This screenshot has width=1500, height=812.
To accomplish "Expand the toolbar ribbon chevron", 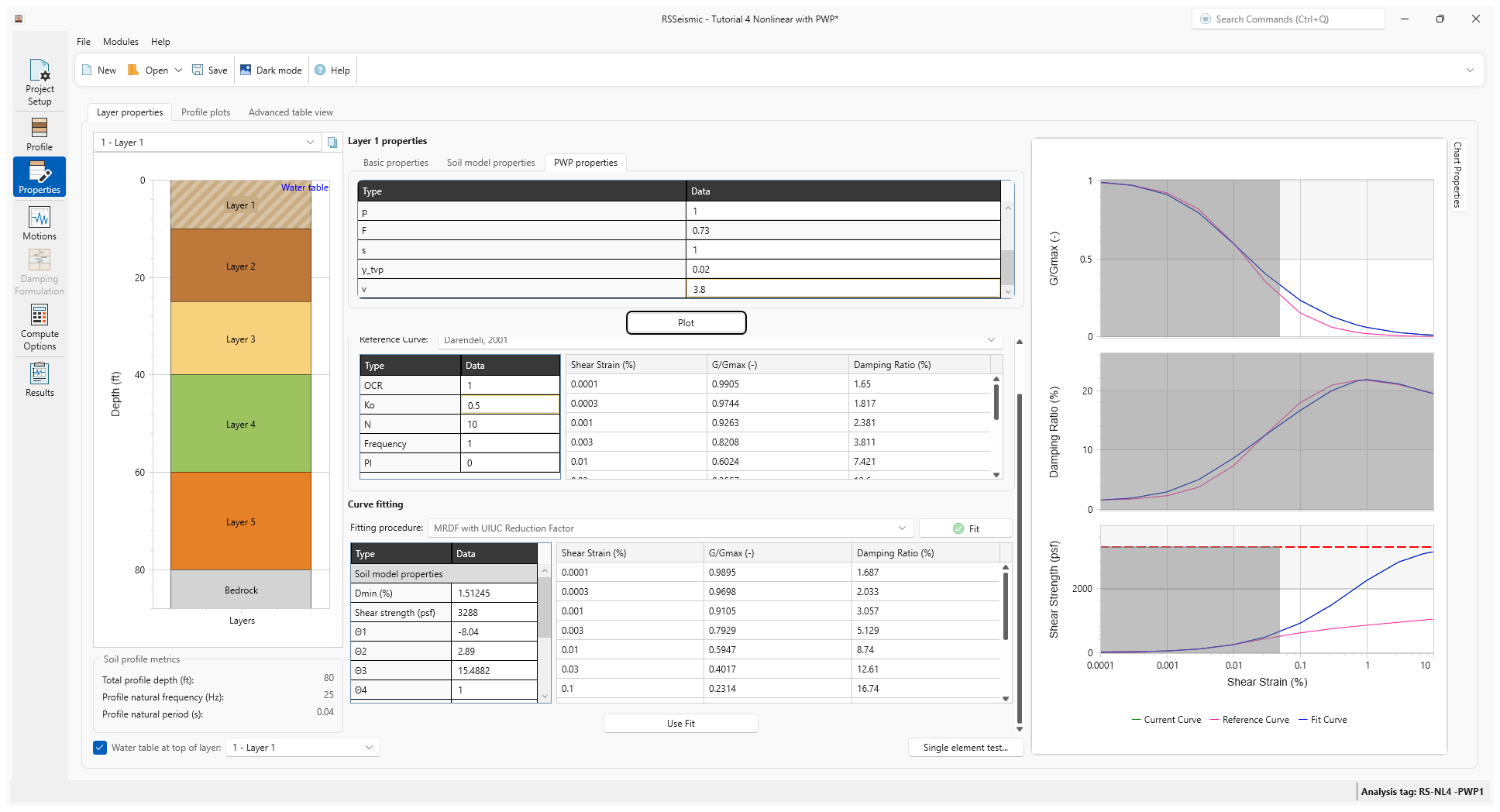I will tap(1470, 70).
